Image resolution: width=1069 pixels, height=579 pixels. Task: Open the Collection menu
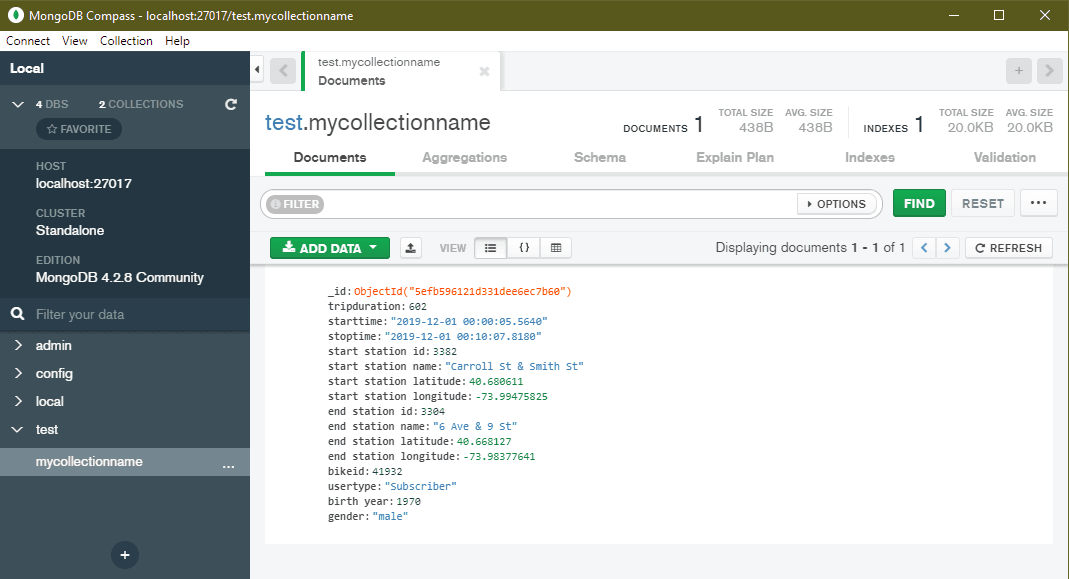(126, 41)
